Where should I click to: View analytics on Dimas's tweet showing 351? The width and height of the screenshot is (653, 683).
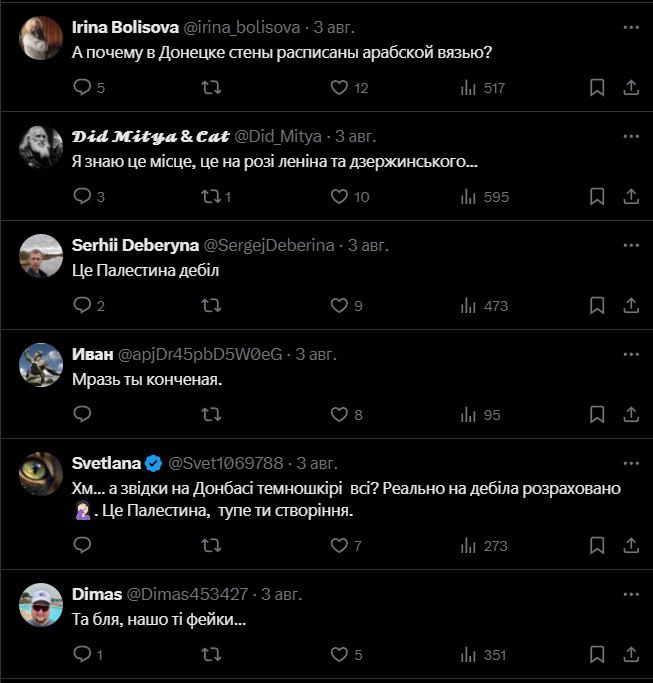click(483, 655)
